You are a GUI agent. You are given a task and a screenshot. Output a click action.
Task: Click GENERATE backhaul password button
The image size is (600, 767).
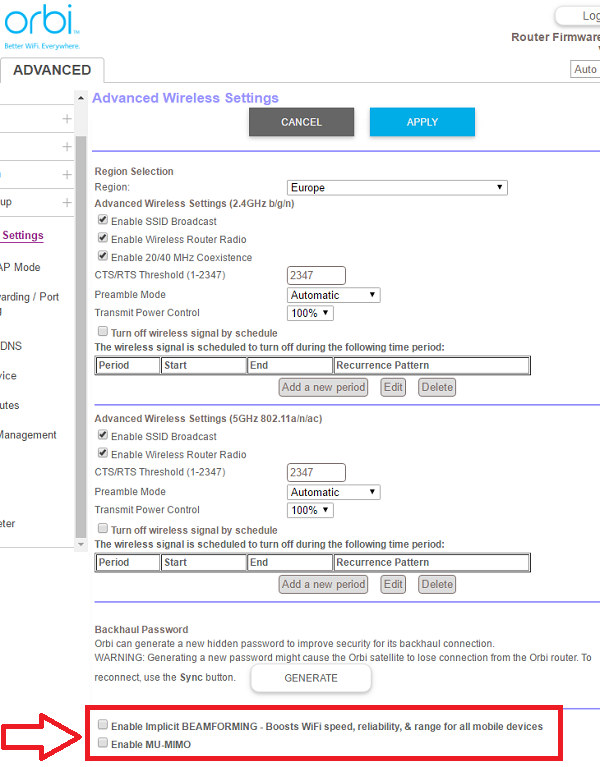click(x=311, y=678)
